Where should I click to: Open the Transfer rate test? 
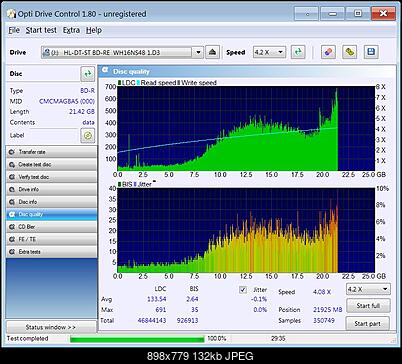click(x=52, y=152)
